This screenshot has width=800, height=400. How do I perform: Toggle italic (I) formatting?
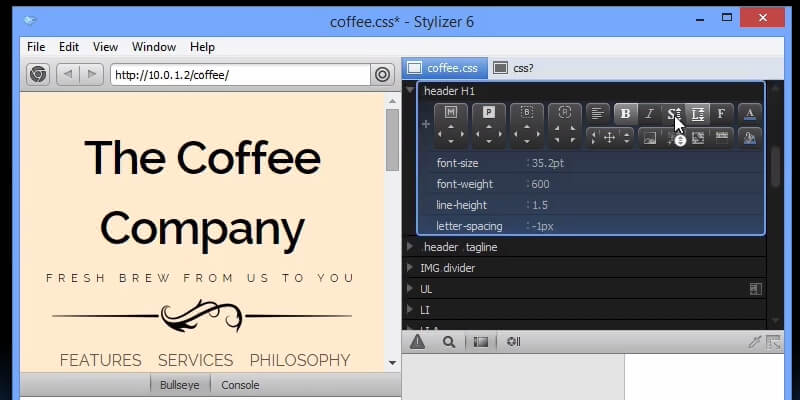coord(649,114)
